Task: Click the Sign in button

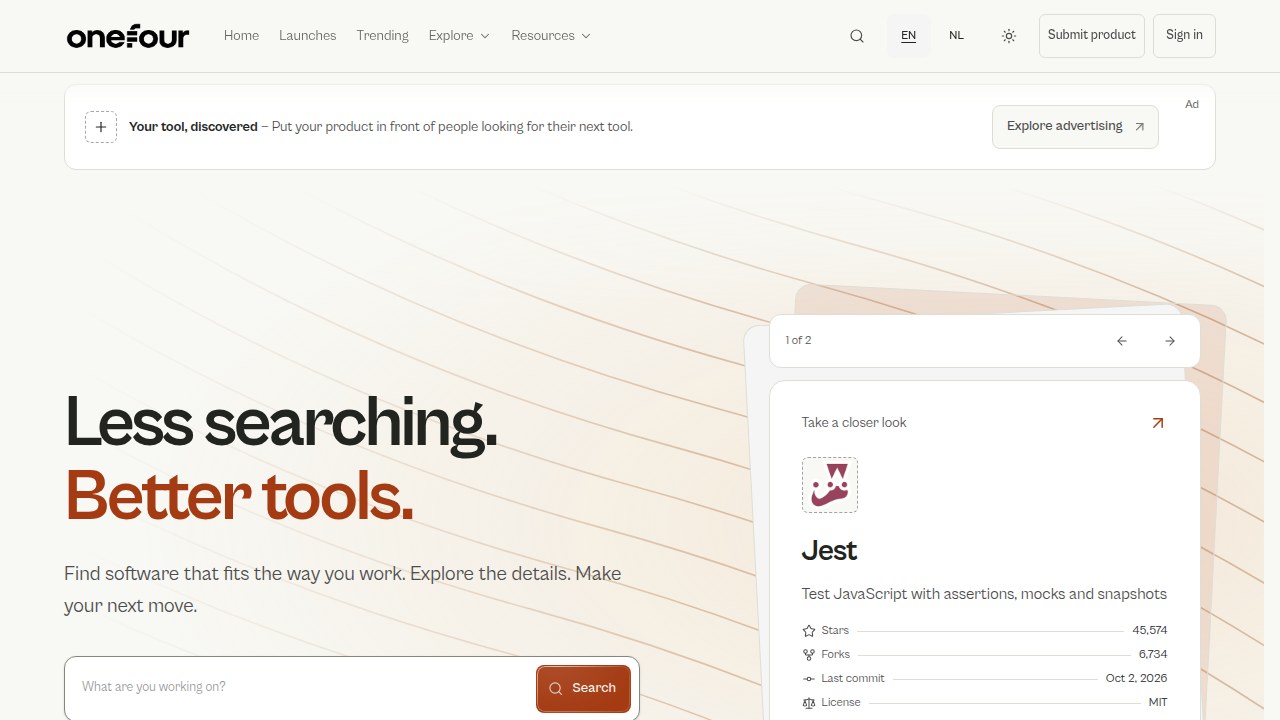Action: 1184,36
